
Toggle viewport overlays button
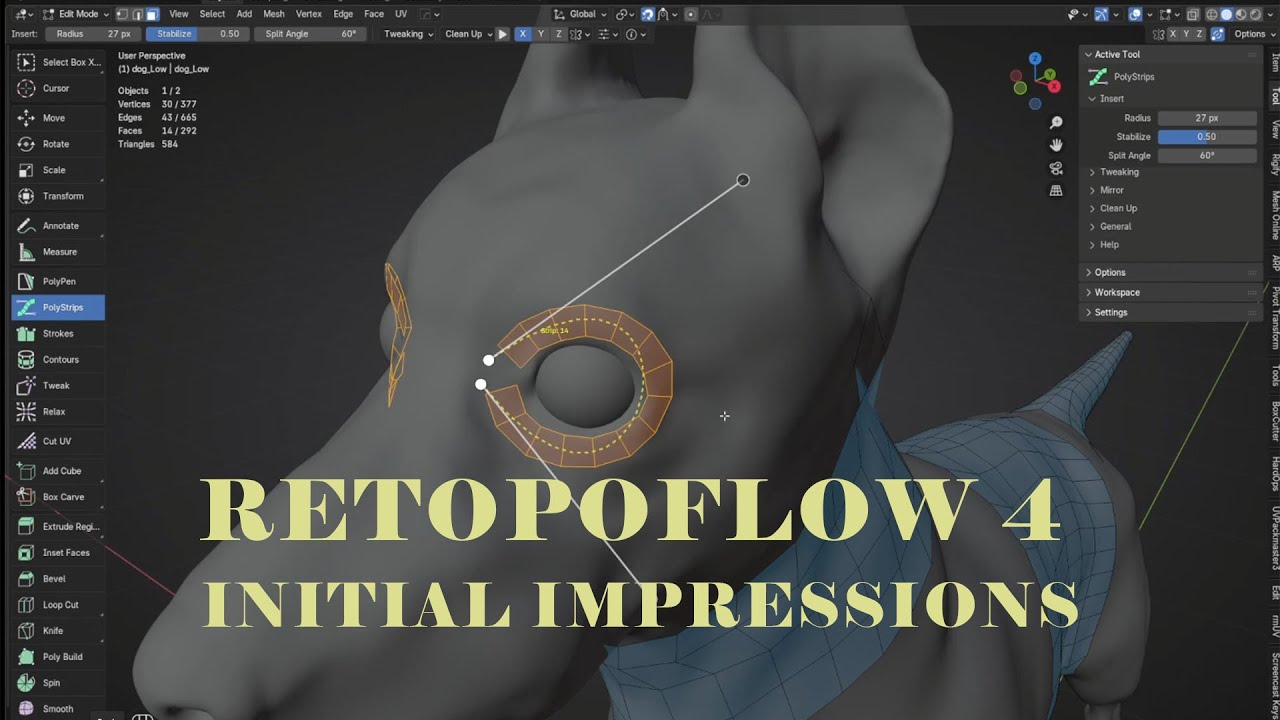[1135, 14]
